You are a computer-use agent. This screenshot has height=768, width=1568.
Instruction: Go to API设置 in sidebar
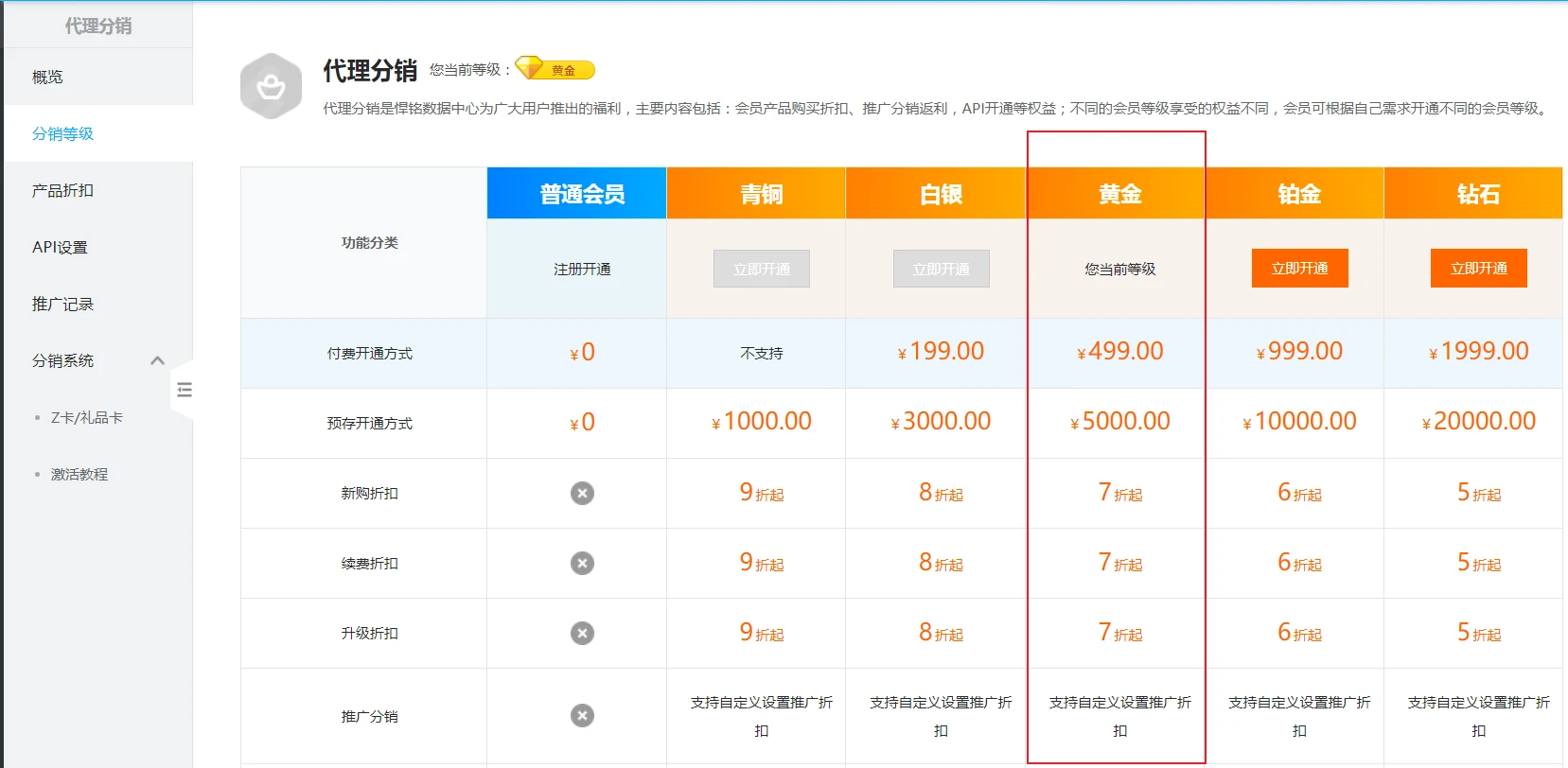[60, 248]
